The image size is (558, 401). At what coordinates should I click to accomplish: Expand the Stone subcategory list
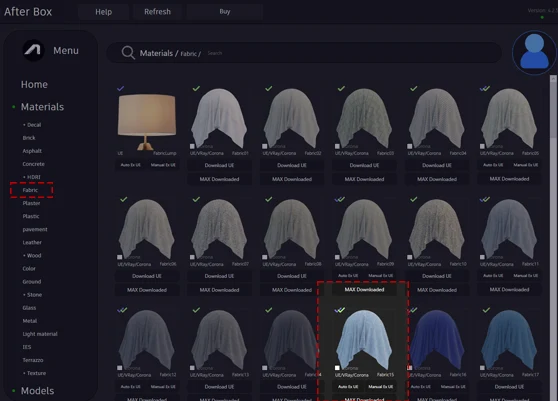tap(32, 295)
